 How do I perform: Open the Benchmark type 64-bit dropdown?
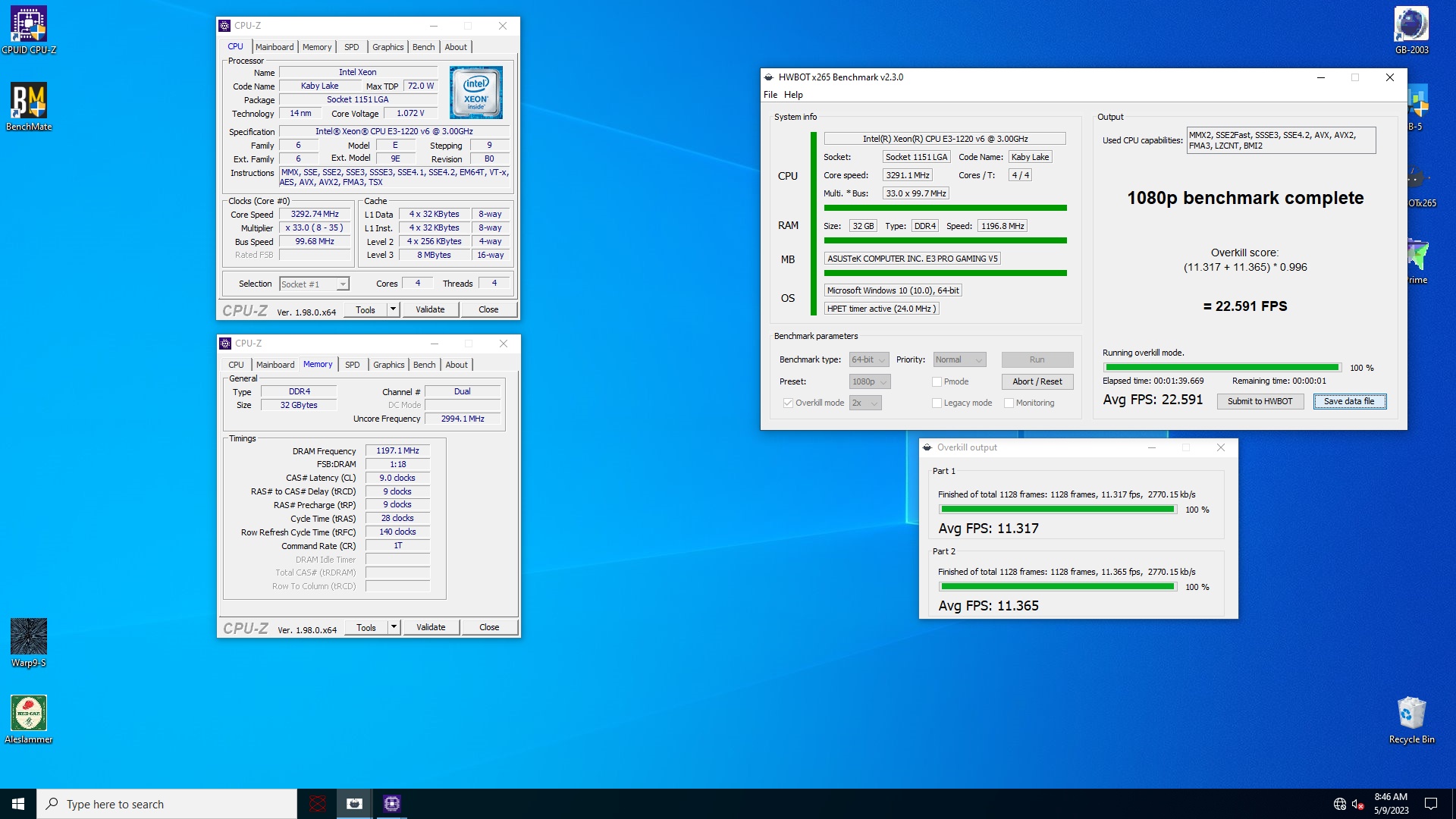[x=868, y=359]
